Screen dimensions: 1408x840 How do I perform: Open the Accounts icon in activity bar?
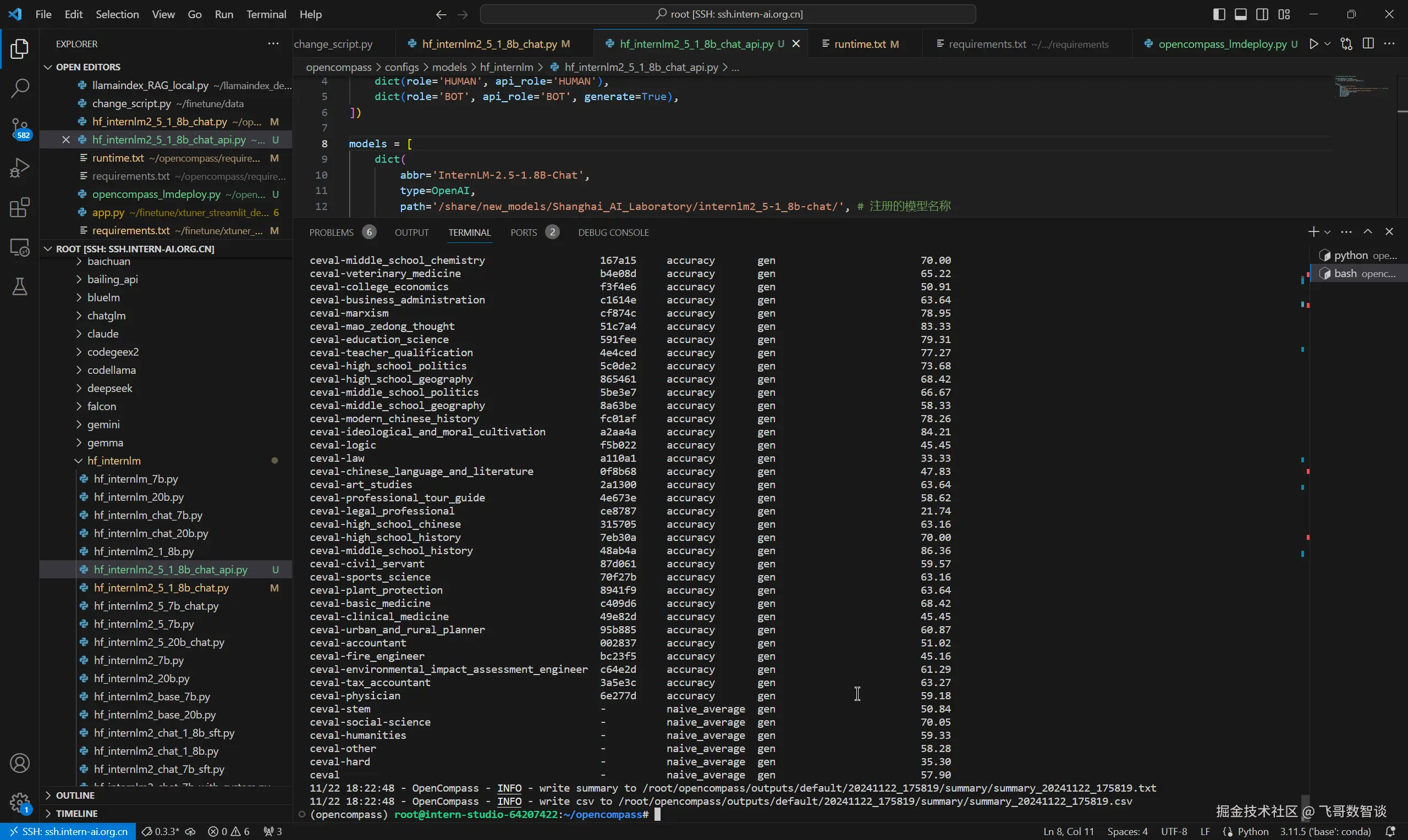(x=20, y=763)
